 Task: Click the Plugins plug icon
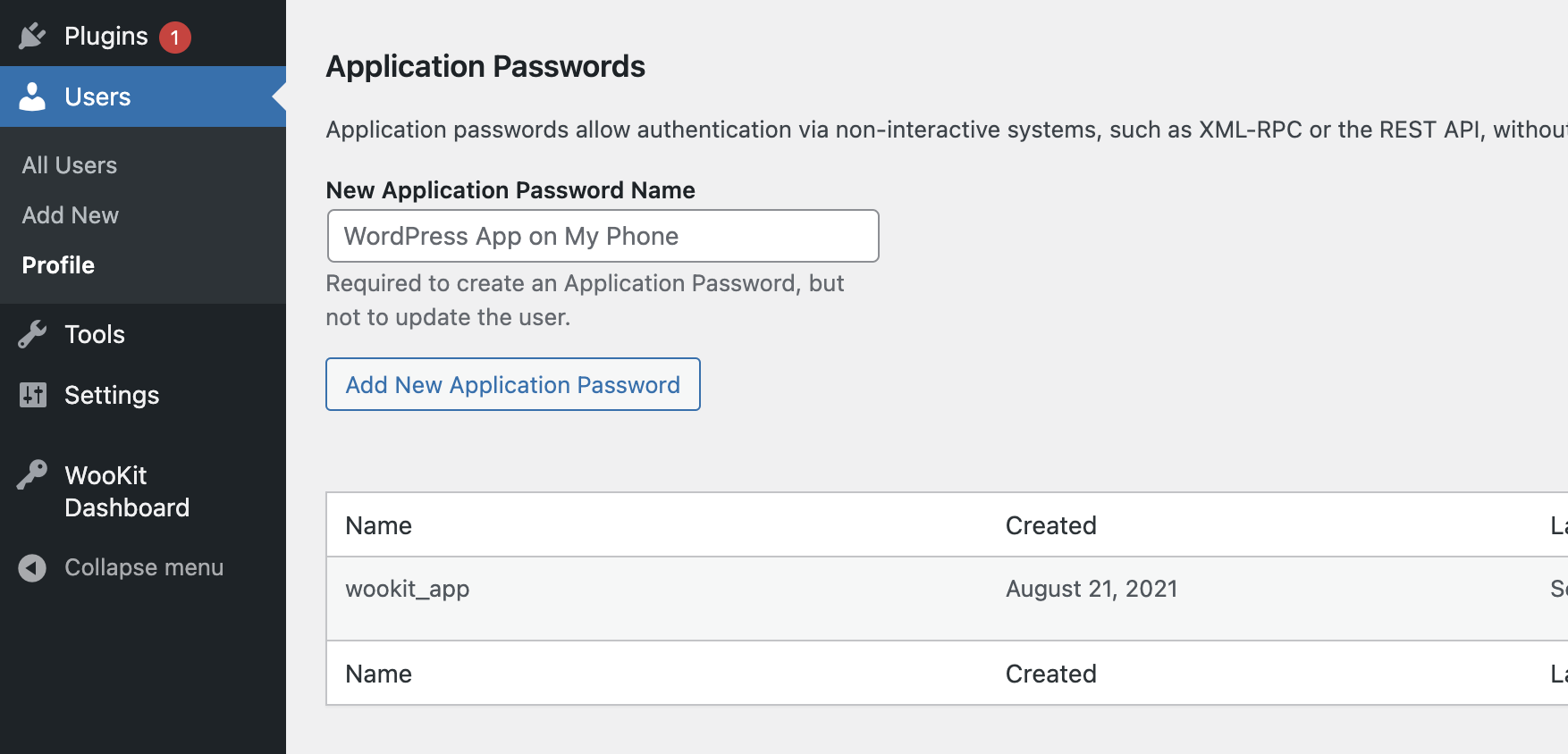point(32,36)
